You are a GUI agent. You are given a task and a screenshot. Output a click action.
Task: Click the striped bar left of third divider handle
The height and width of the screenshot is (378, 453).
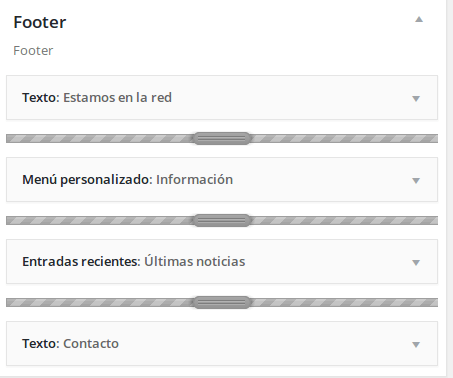click(99, 302)
